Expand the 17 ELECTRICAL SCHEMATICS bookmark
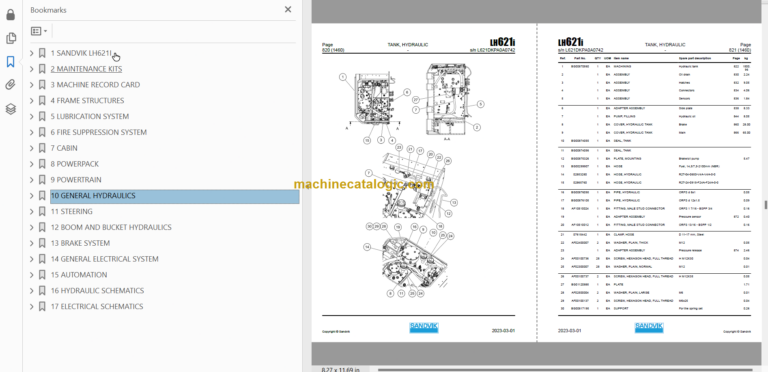 (32, 306)
